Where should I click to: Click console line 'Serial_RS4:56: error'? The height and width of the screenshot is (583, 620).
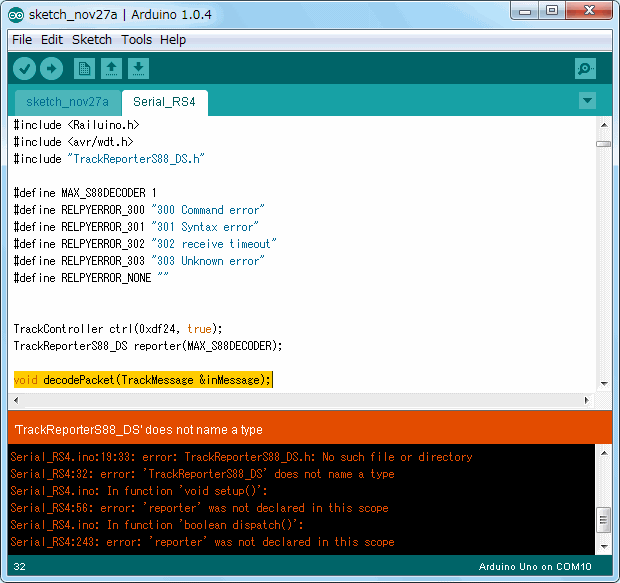coord(200,508)
